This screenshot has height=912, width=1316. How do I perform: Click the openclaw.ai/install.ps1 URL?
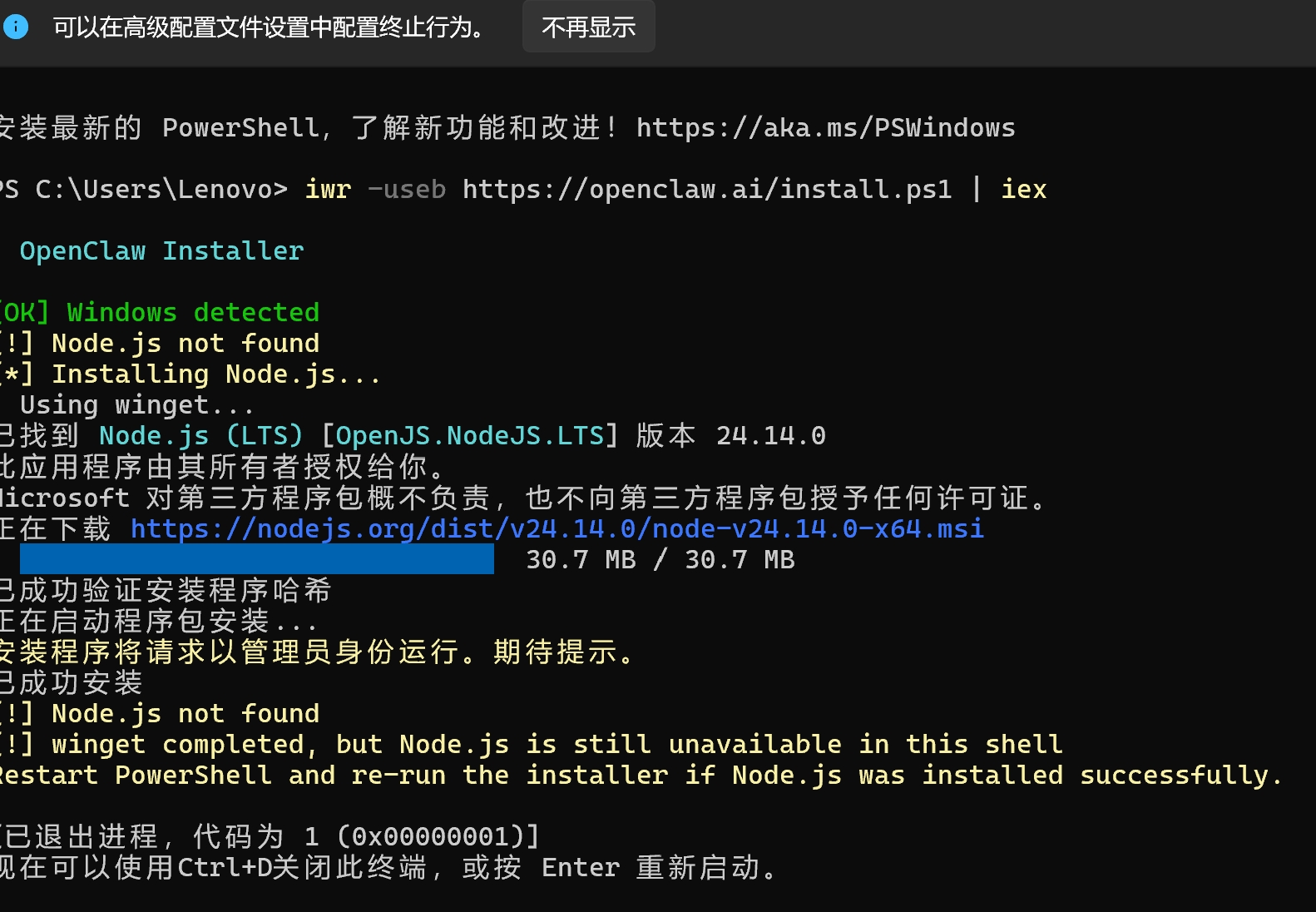(707, 190)
